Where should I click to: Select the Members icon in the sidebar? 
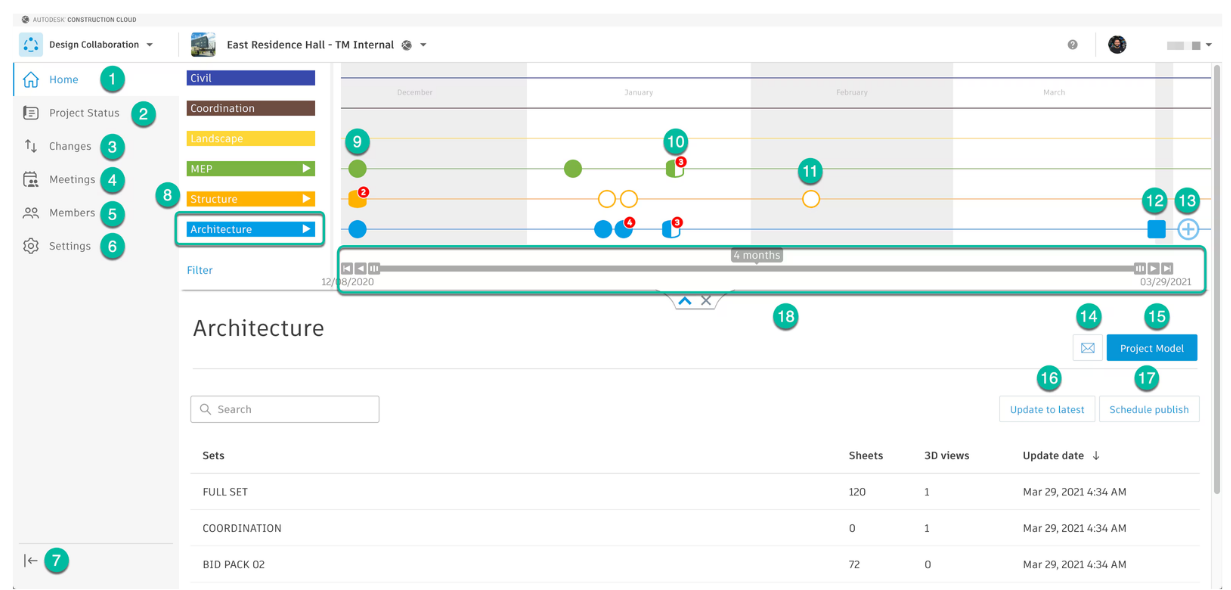coord(30,212)
